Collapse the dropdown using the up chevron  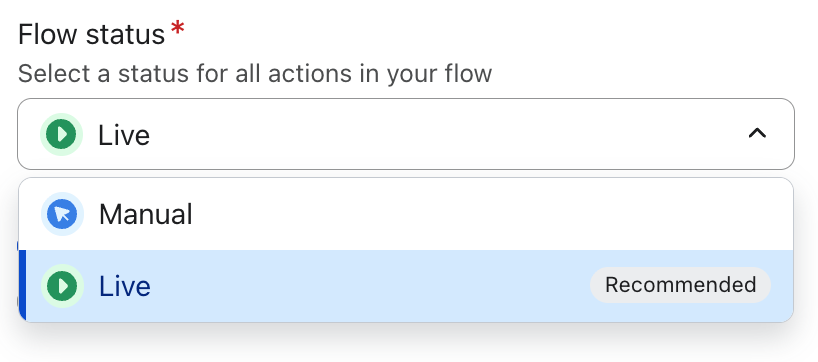(x=757, y=134)
